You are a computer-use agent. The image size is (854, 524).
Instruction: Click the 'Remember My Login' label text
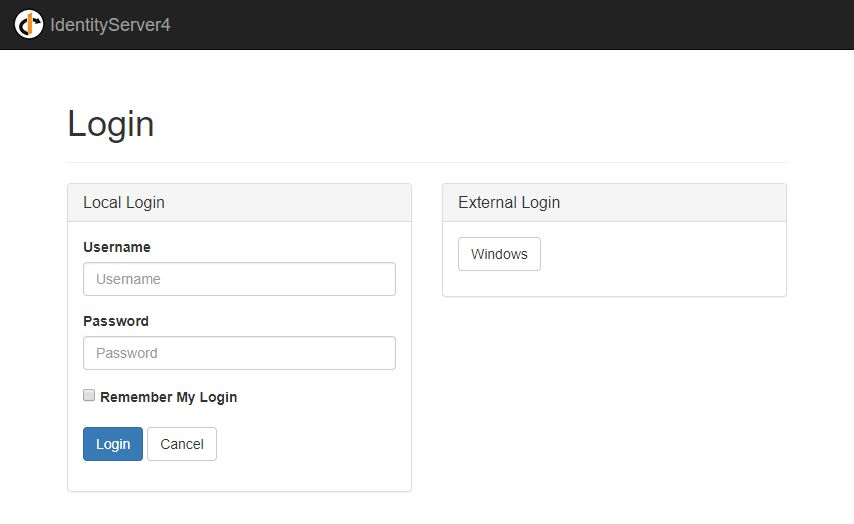[x=168, y=397]
